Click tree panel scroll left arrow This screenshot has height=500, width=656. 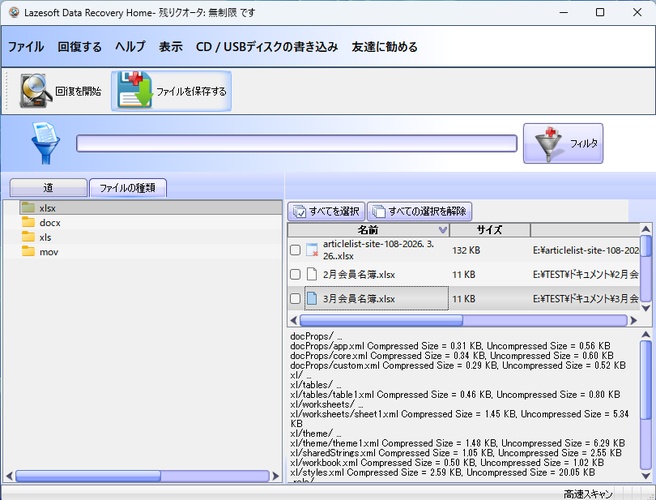click(x=9, y=476)
